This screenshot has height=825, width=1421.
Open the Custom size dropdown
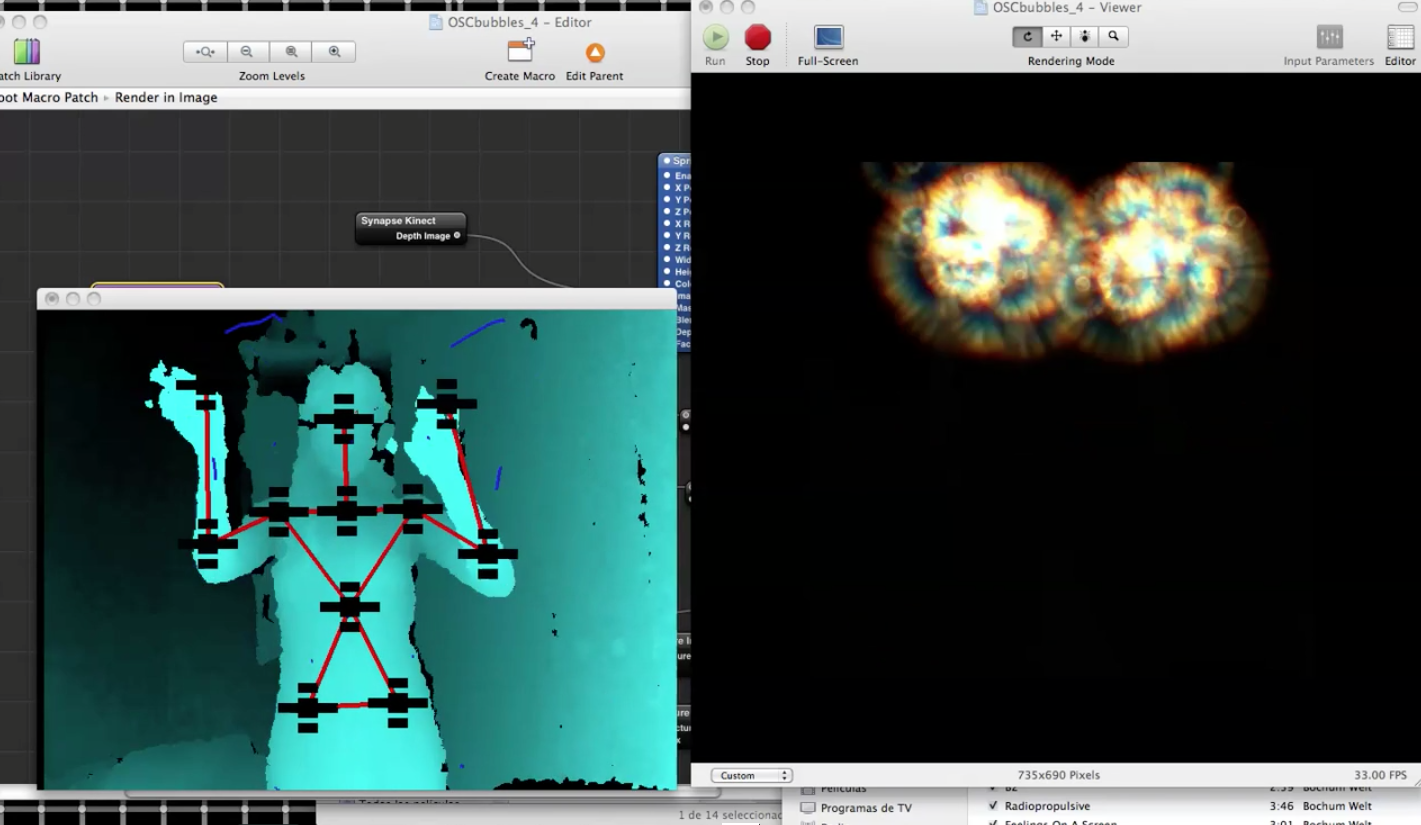pos(751,775)
